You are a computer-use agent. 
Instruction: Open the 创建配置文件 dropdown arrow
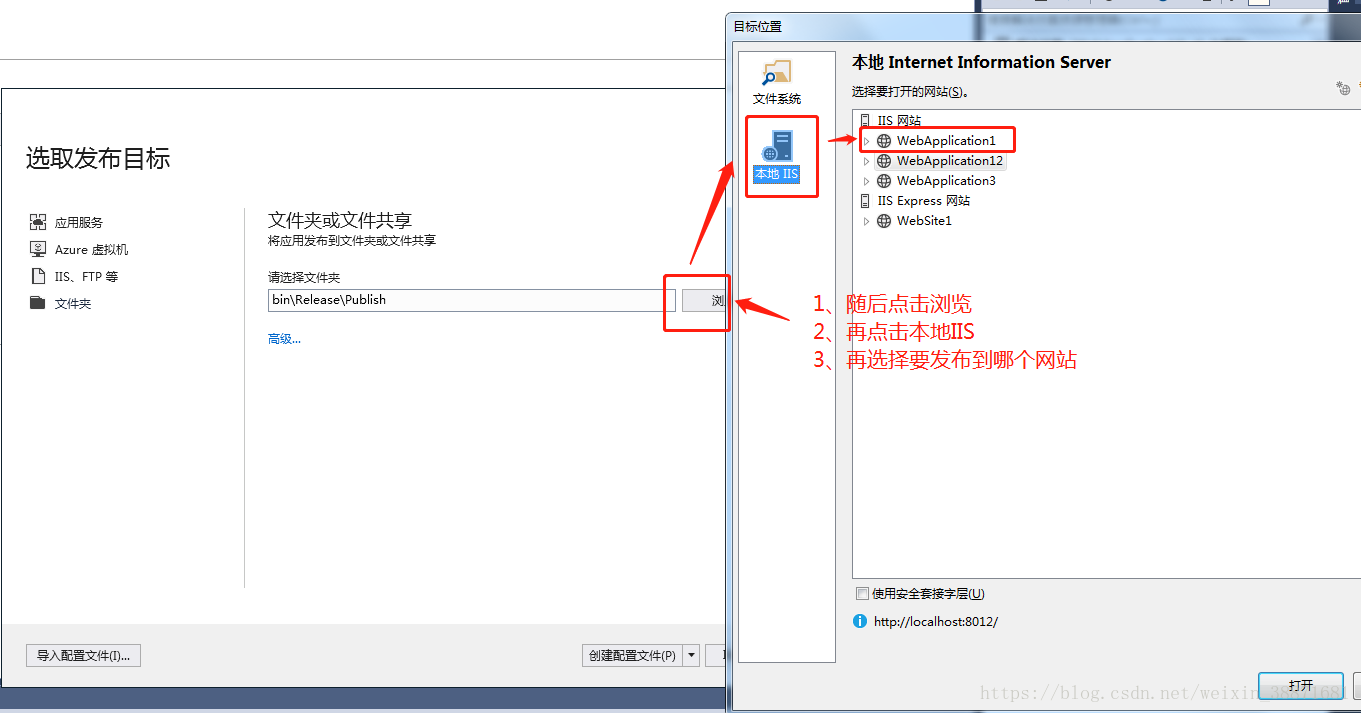(x=691, y=656)
